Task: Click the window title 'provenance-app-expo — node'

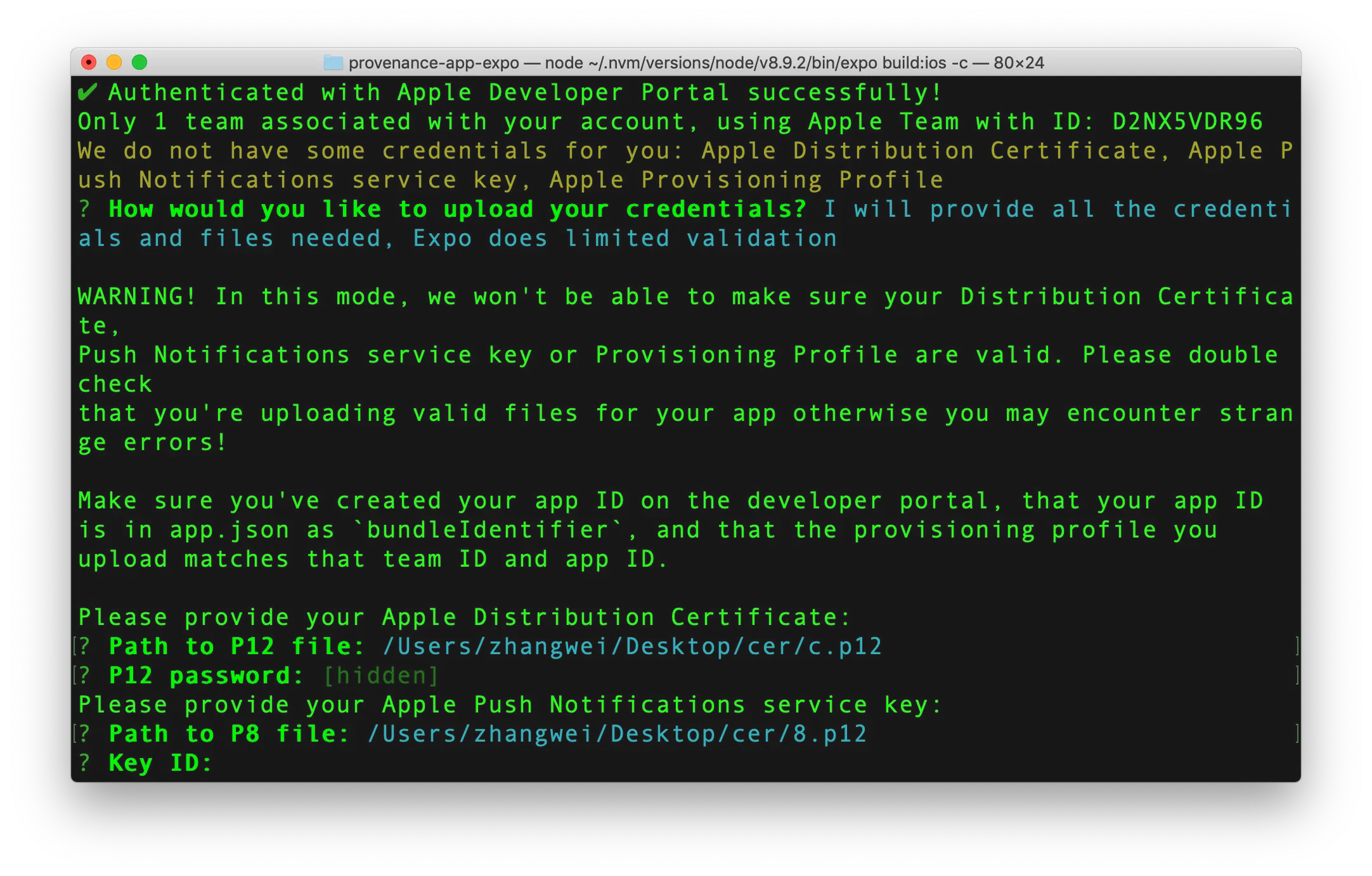Action: pyautogui.click(x=465, y=63)
